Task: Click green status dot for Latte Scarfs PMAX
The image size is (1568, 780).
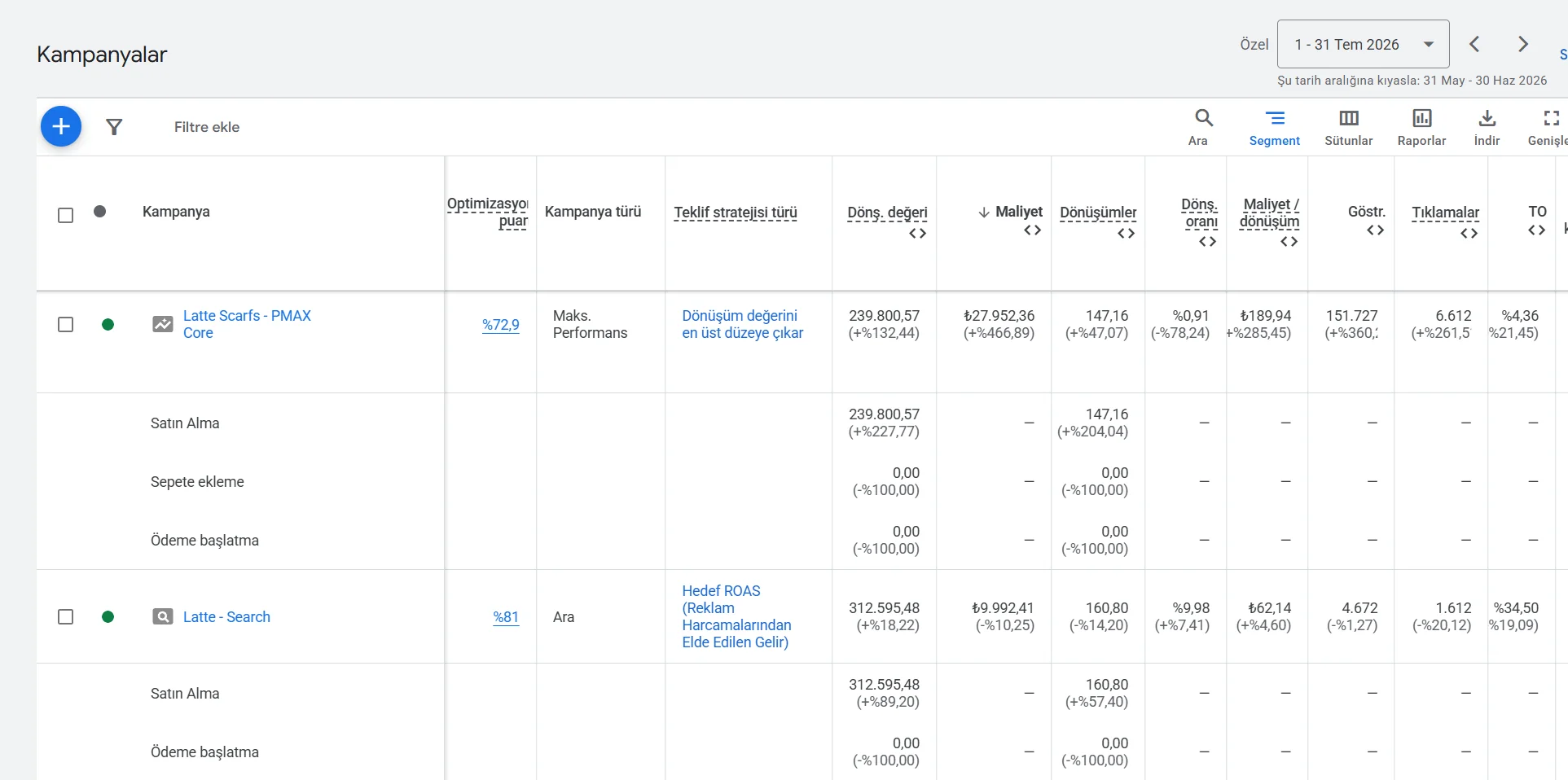Action: click(x=108, y=324)
